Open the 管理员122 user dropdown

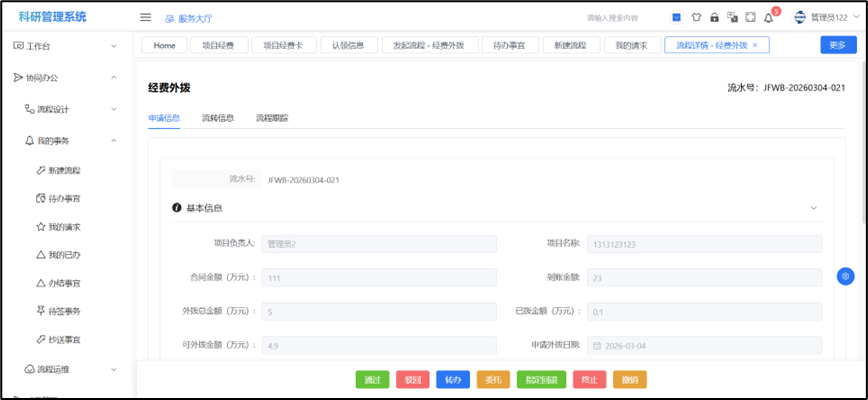click(827, 17)
